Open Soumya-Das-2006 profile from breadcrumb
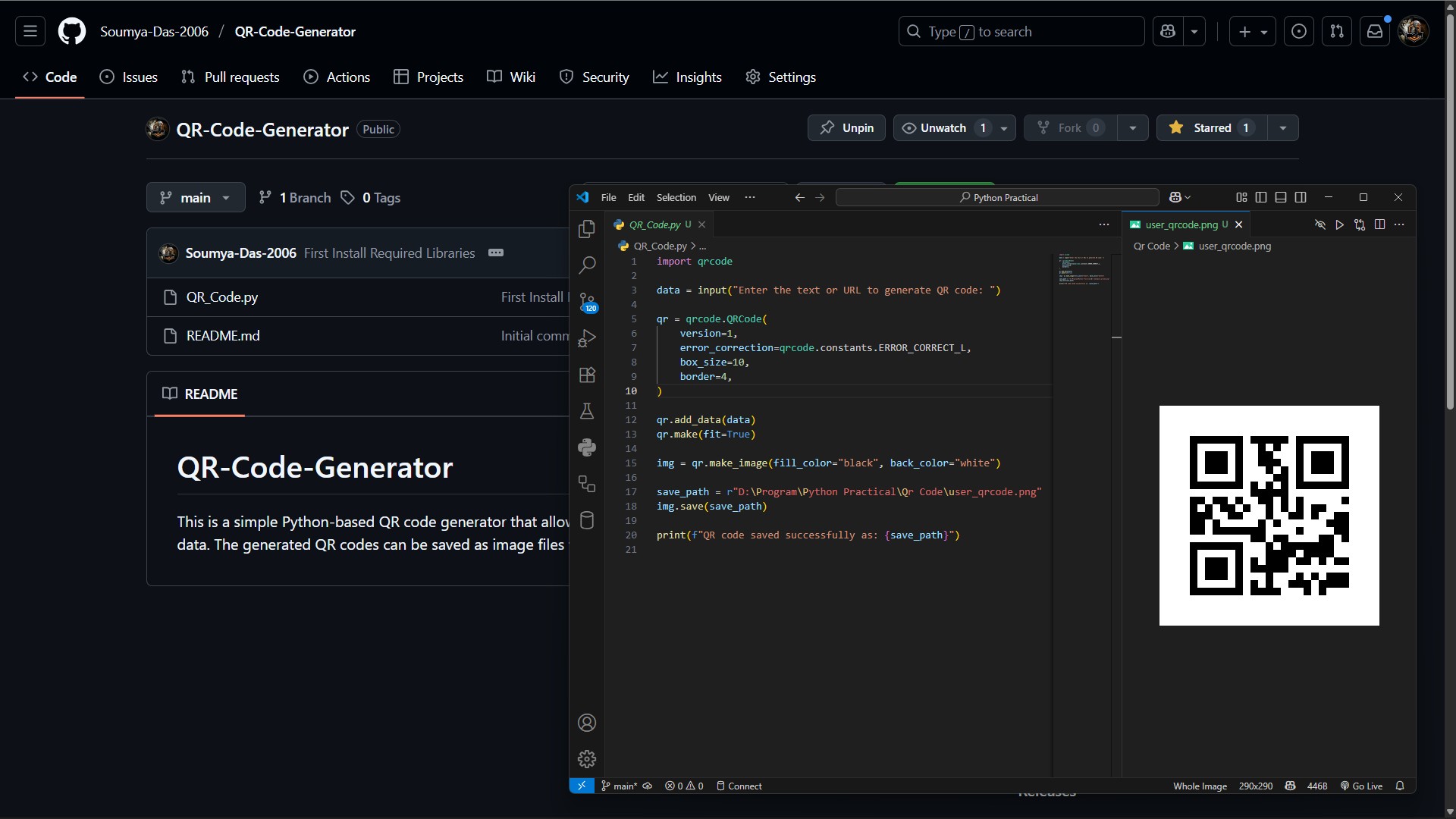1456x819 pixels. pyautogui.click(x=154, y=32)
